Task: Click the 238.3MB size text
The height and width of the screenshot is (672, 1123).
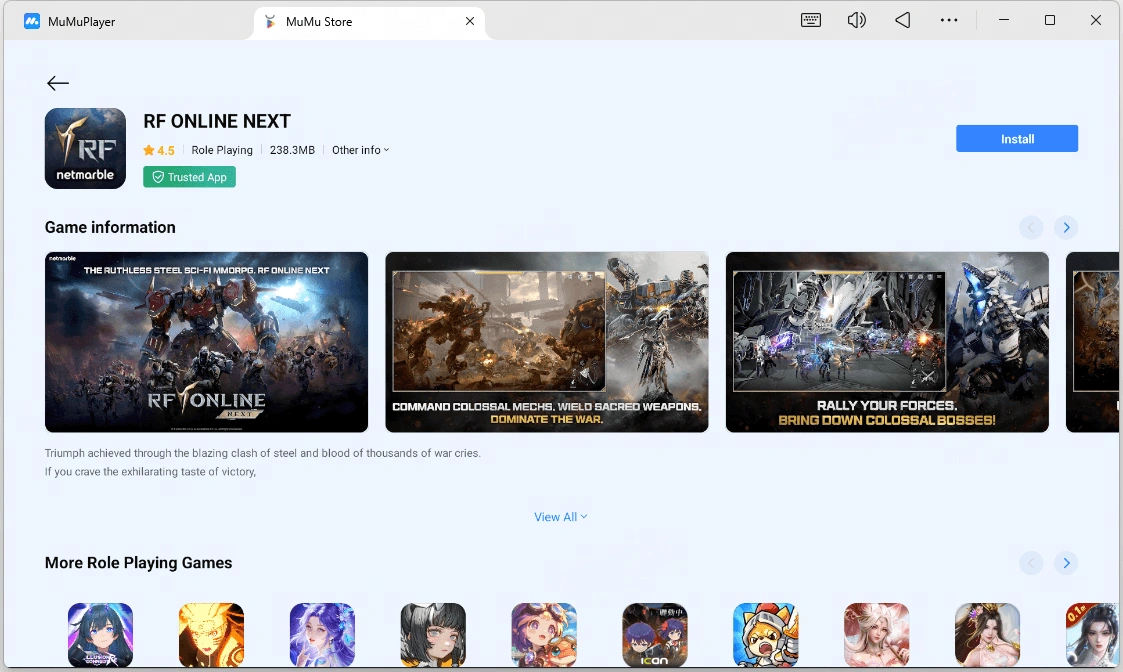Action: pyautogui.click(x=292, y=150)
